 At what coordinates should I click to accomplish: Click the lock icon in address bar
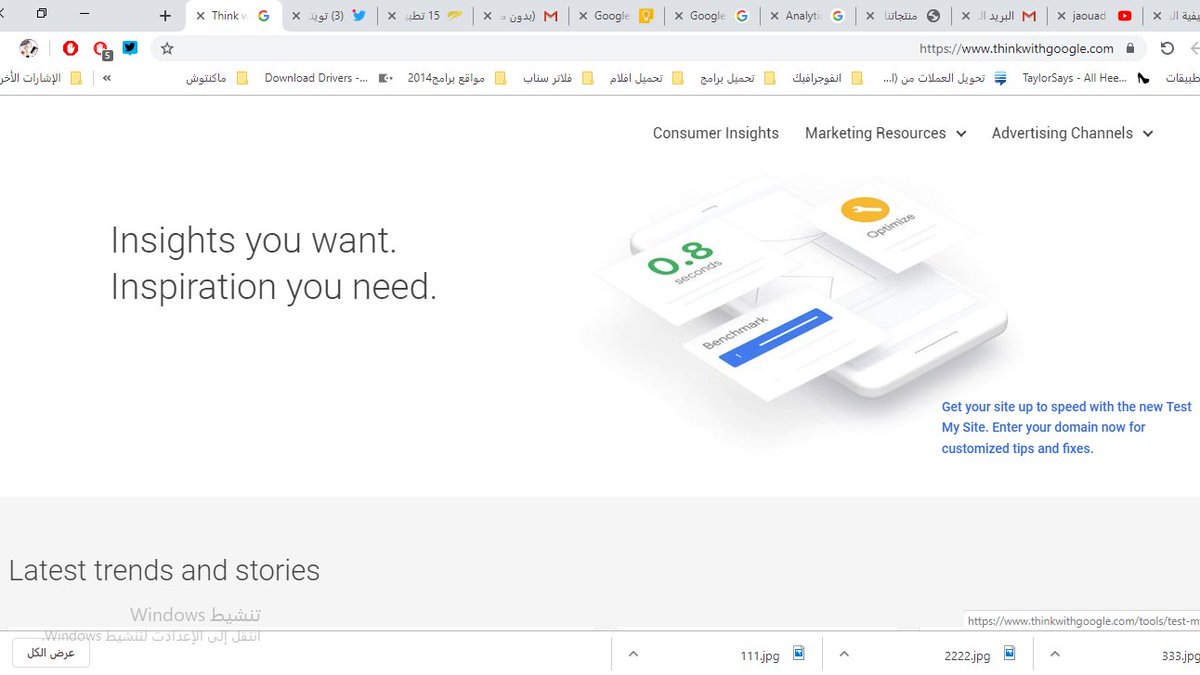click(1131, 48)
